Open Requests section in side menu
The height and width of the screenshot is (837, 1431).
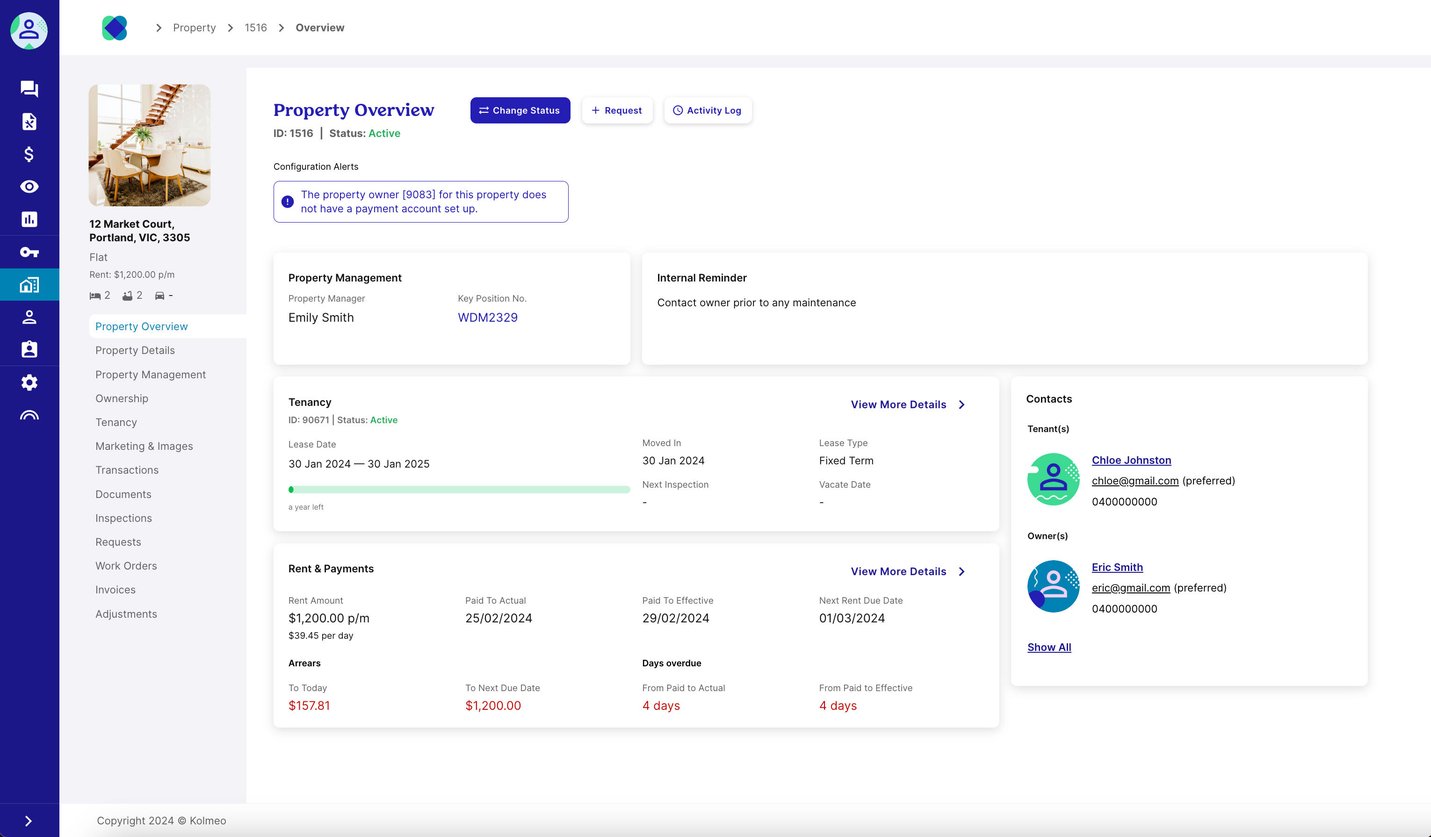(118, 542)
